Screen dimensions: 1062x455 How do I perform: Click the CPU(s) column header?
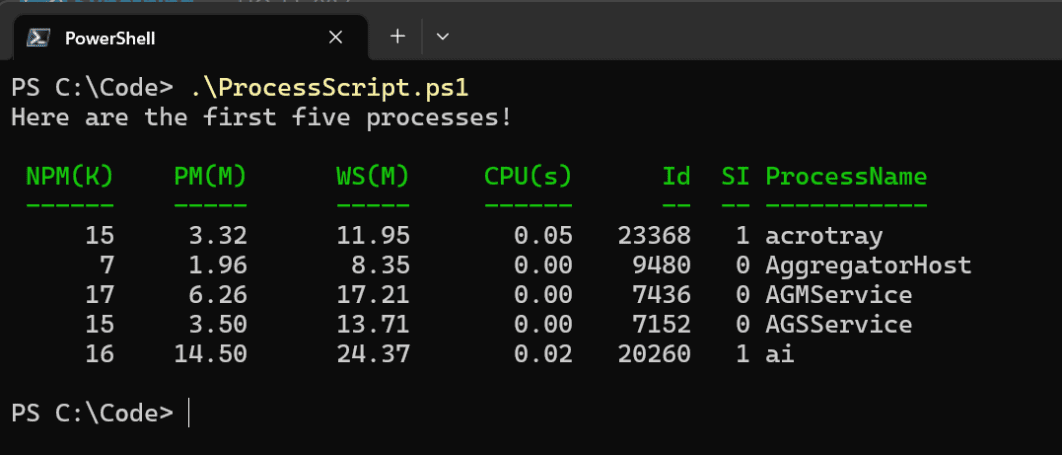click(x=528, y=177)
